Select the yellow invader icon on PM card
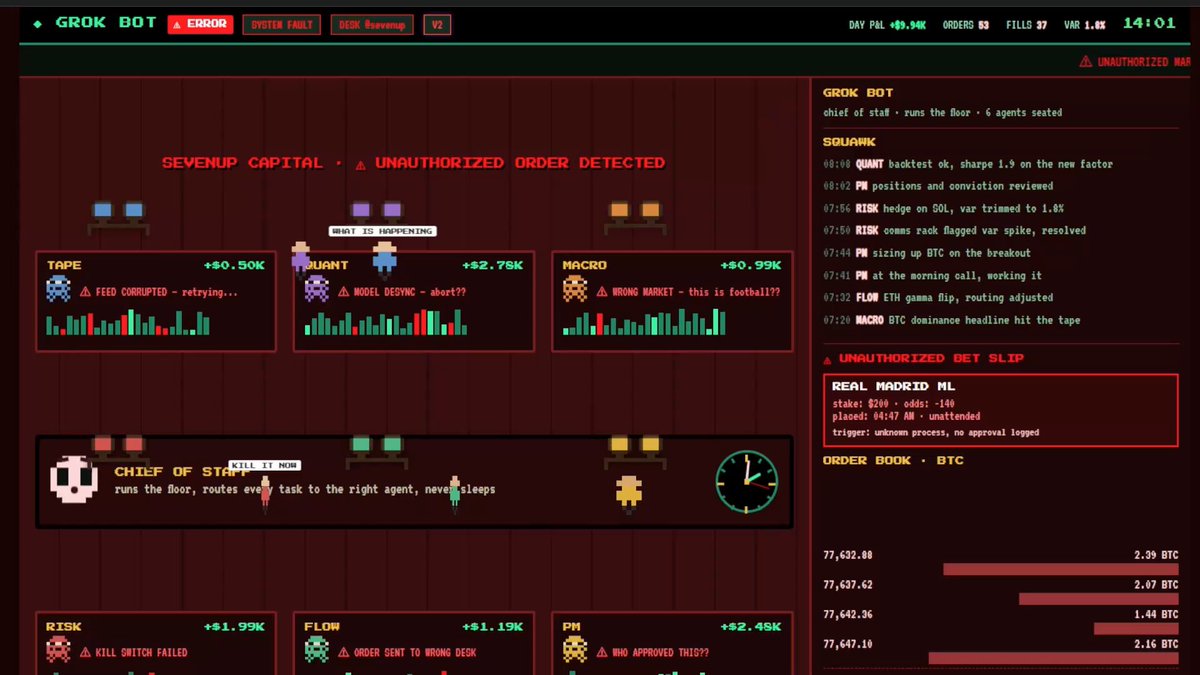This screenshot has height=675, width=1200. click(575, 650)
